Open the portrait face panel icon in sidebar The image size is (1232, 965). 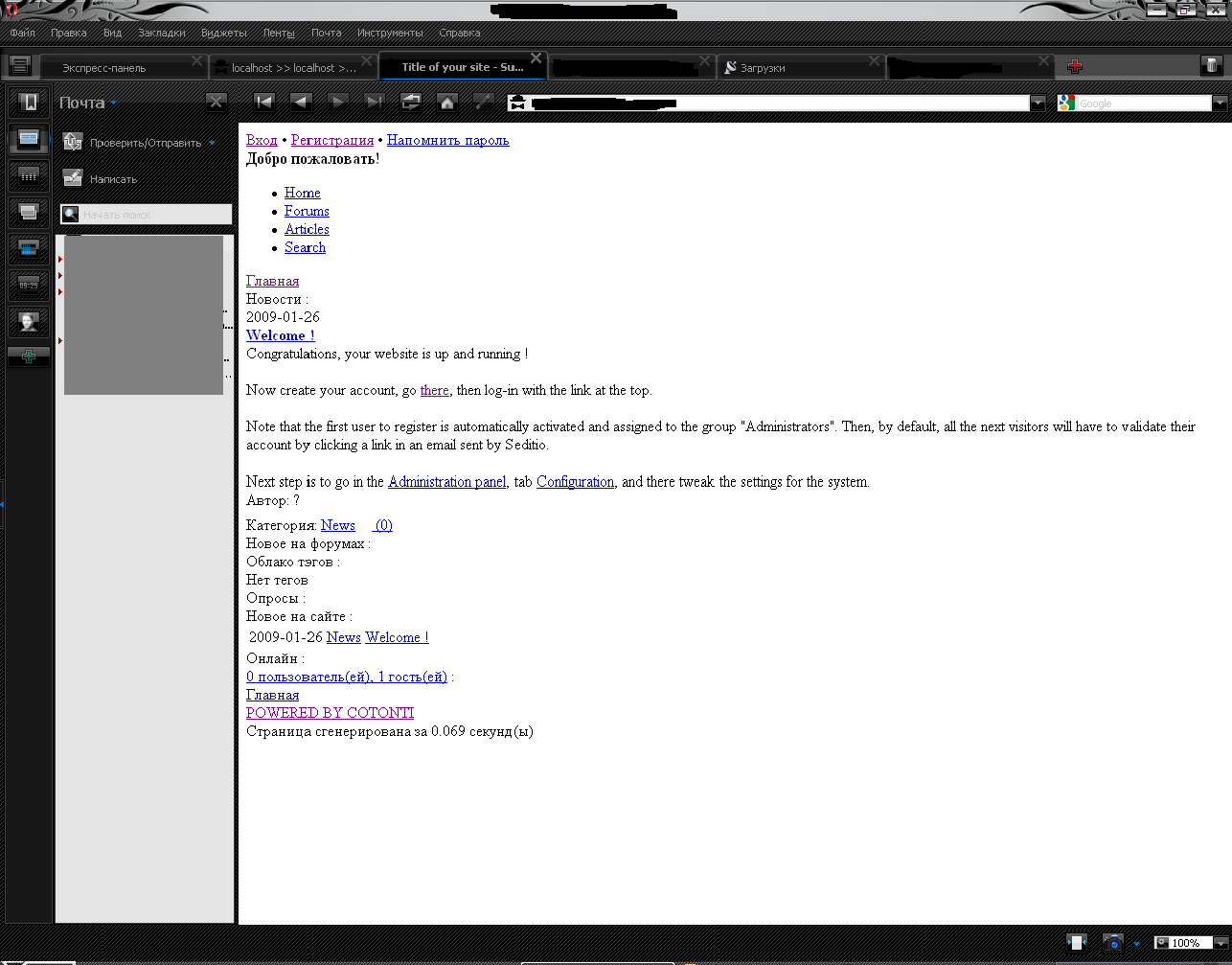(x=29, y=321)
